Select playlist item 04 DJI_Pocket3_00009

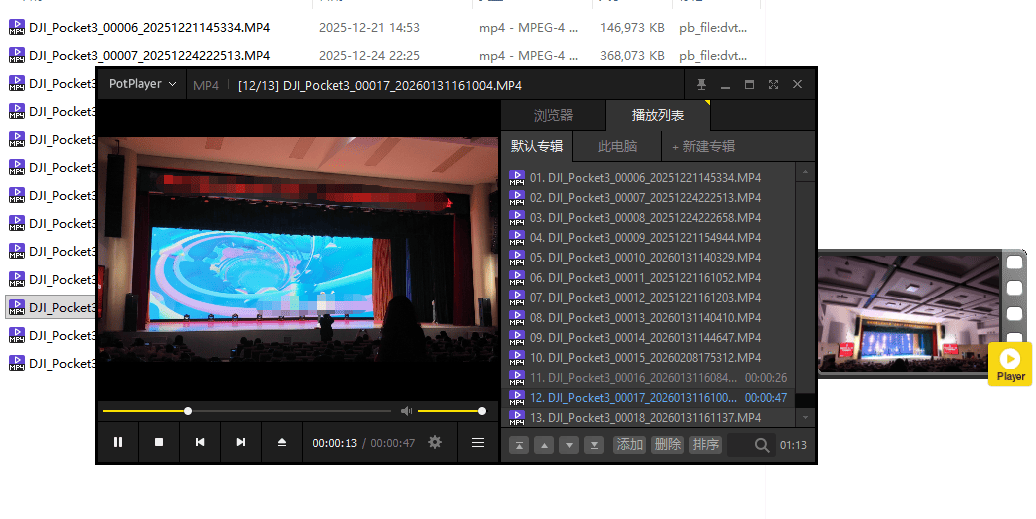click(650, 238)
